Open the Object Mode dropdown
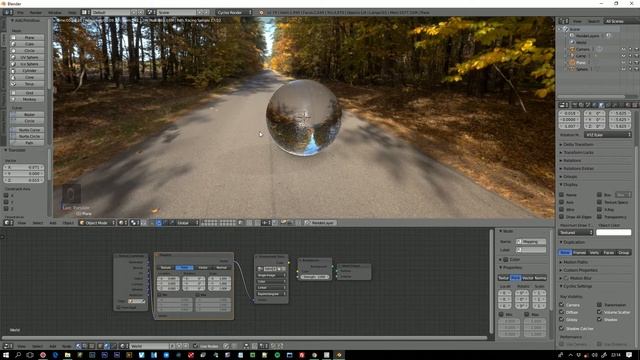Screen dimensions: 640x360 click(x=97, y=223)
